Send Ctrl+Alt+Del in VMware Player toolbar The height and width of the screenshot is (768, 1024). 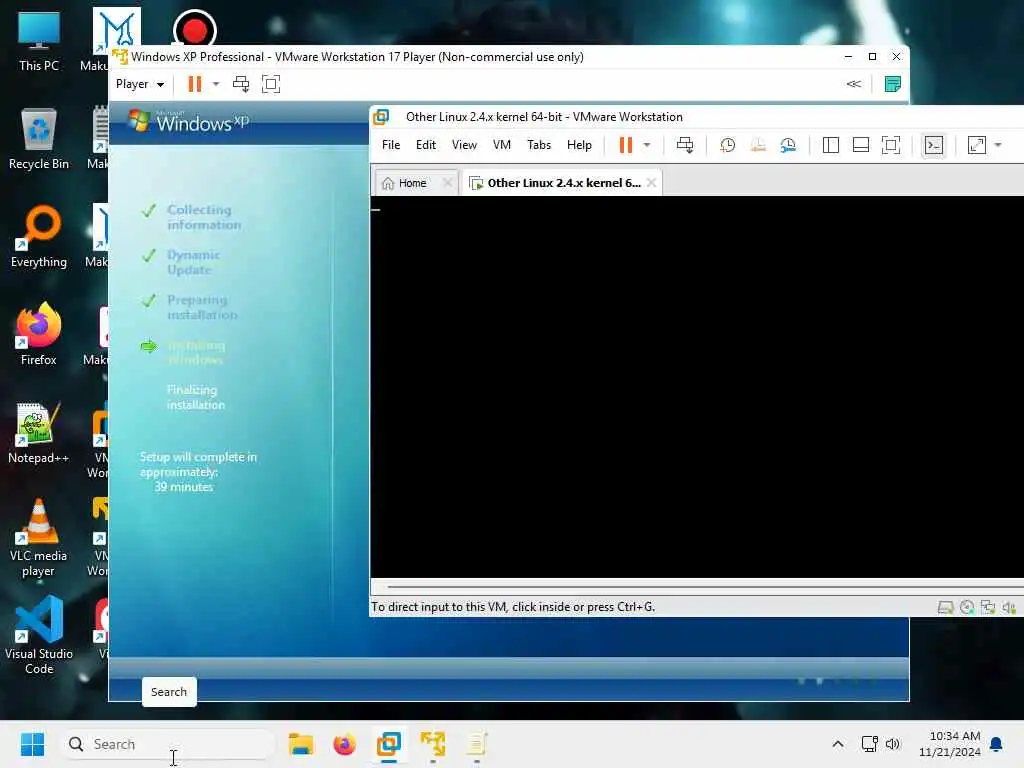click(241, 84)
